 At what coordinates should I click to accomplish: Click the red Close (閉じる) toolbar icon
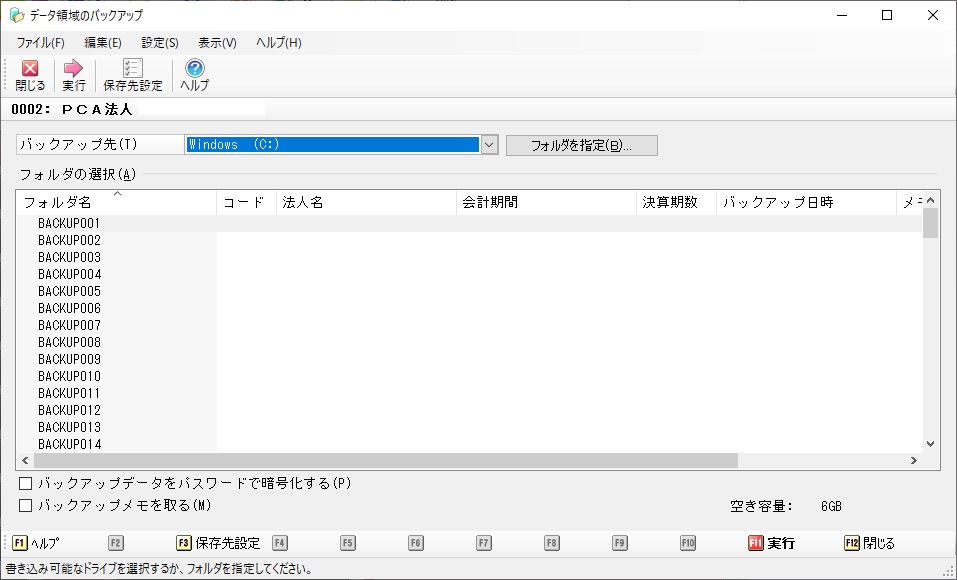click(30, 69)
